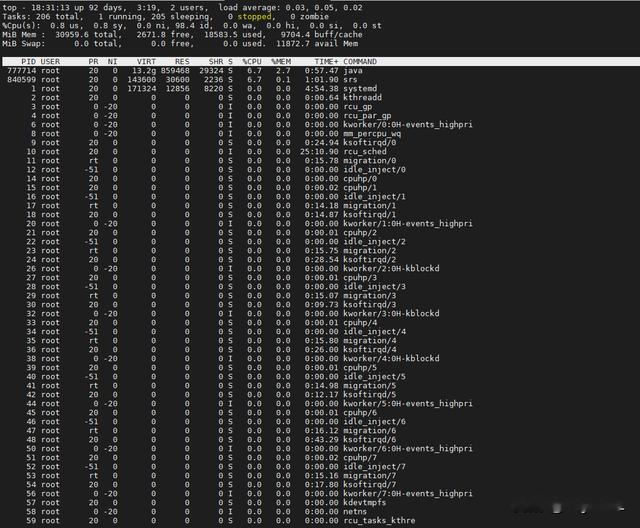Select the ksoftirqd/0 command
The image size is (640, 528).
click(369, 142)
